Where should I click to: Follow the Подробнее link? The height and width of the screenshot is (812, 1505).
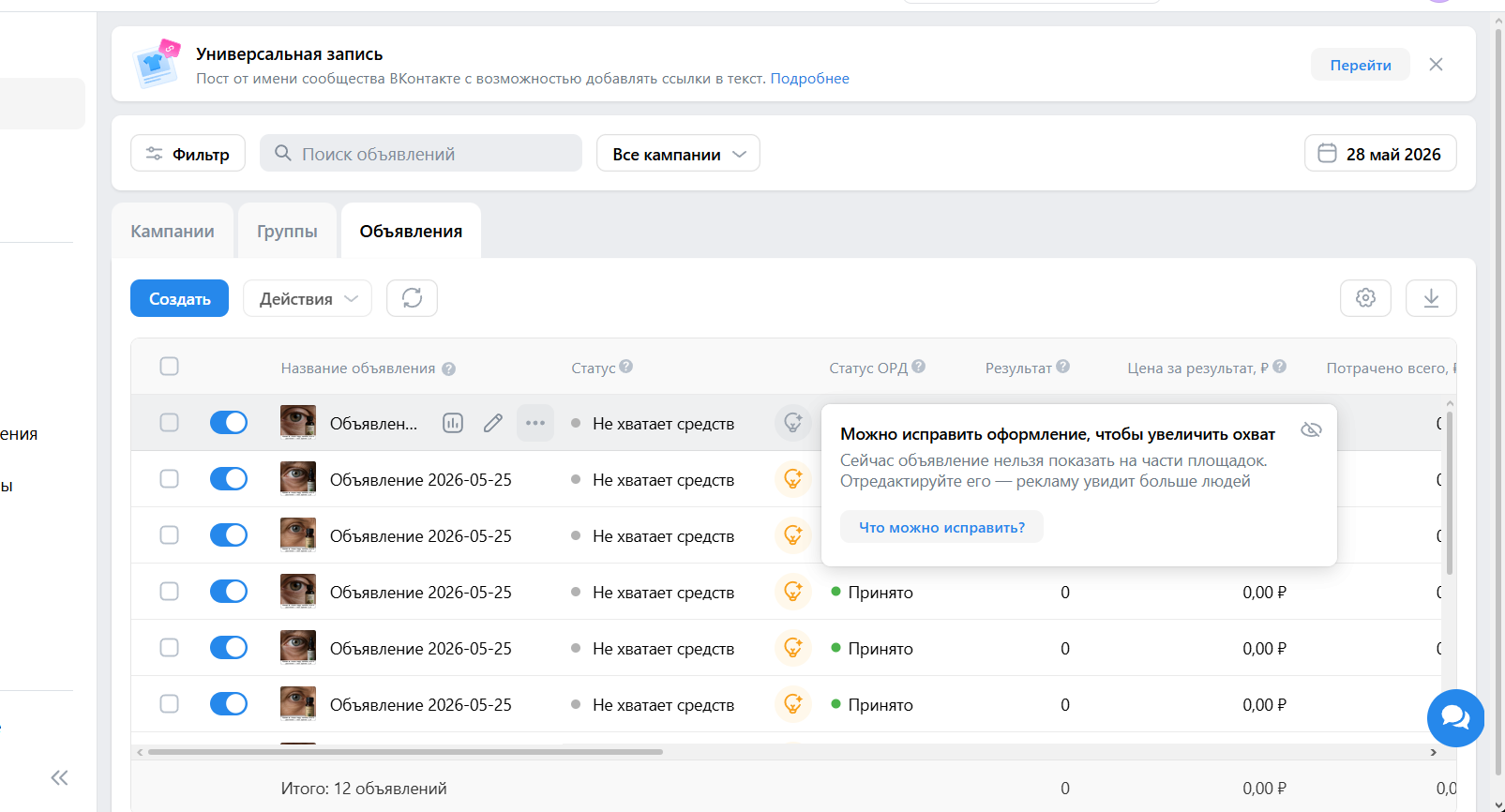(x=809, y=79)
